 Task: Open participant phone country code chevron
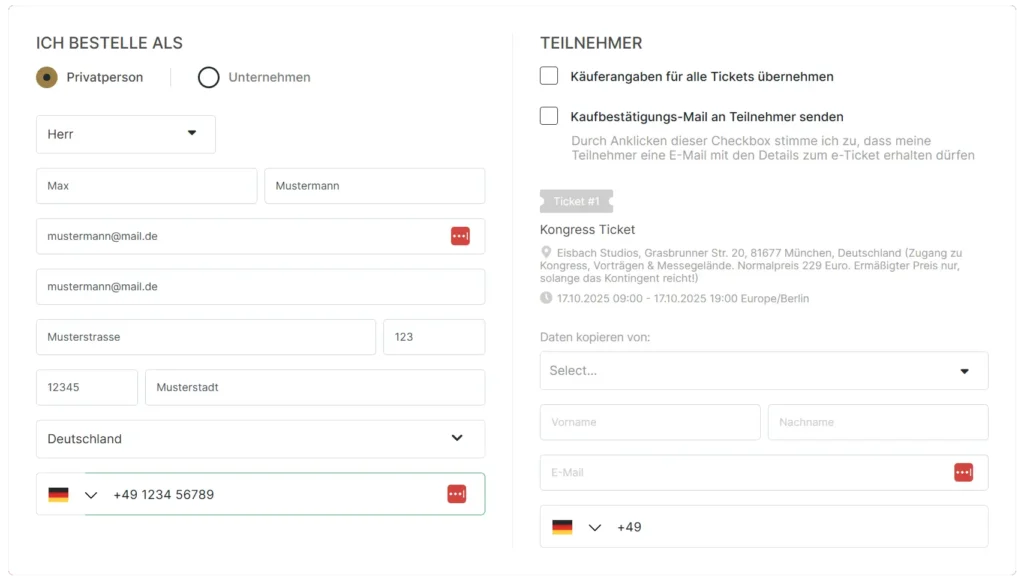[594, 528]
